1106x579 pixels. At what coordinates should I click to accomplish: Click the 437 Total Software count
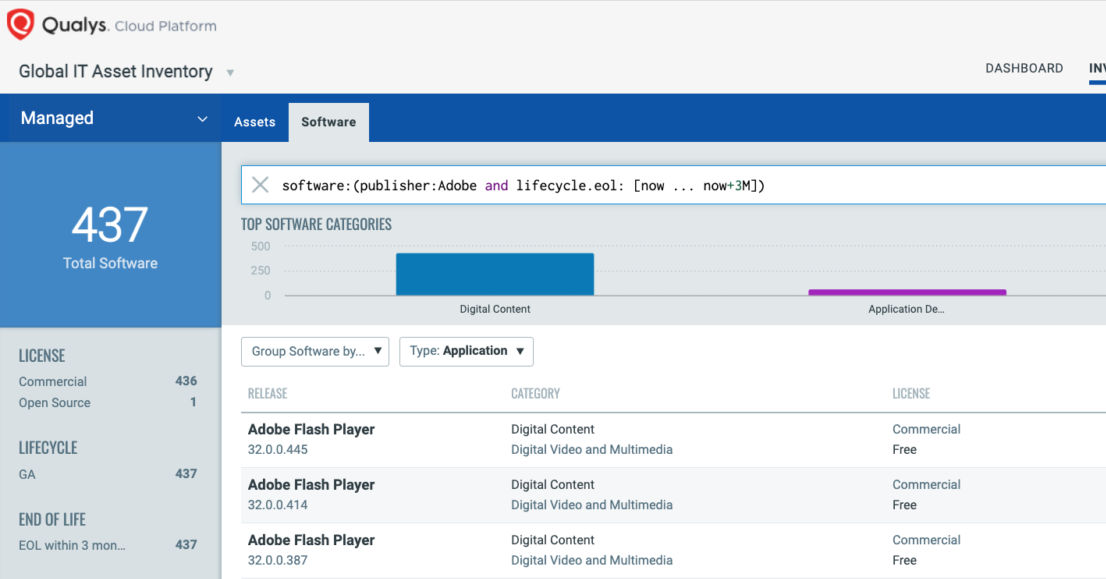click(x=110, y=225)
